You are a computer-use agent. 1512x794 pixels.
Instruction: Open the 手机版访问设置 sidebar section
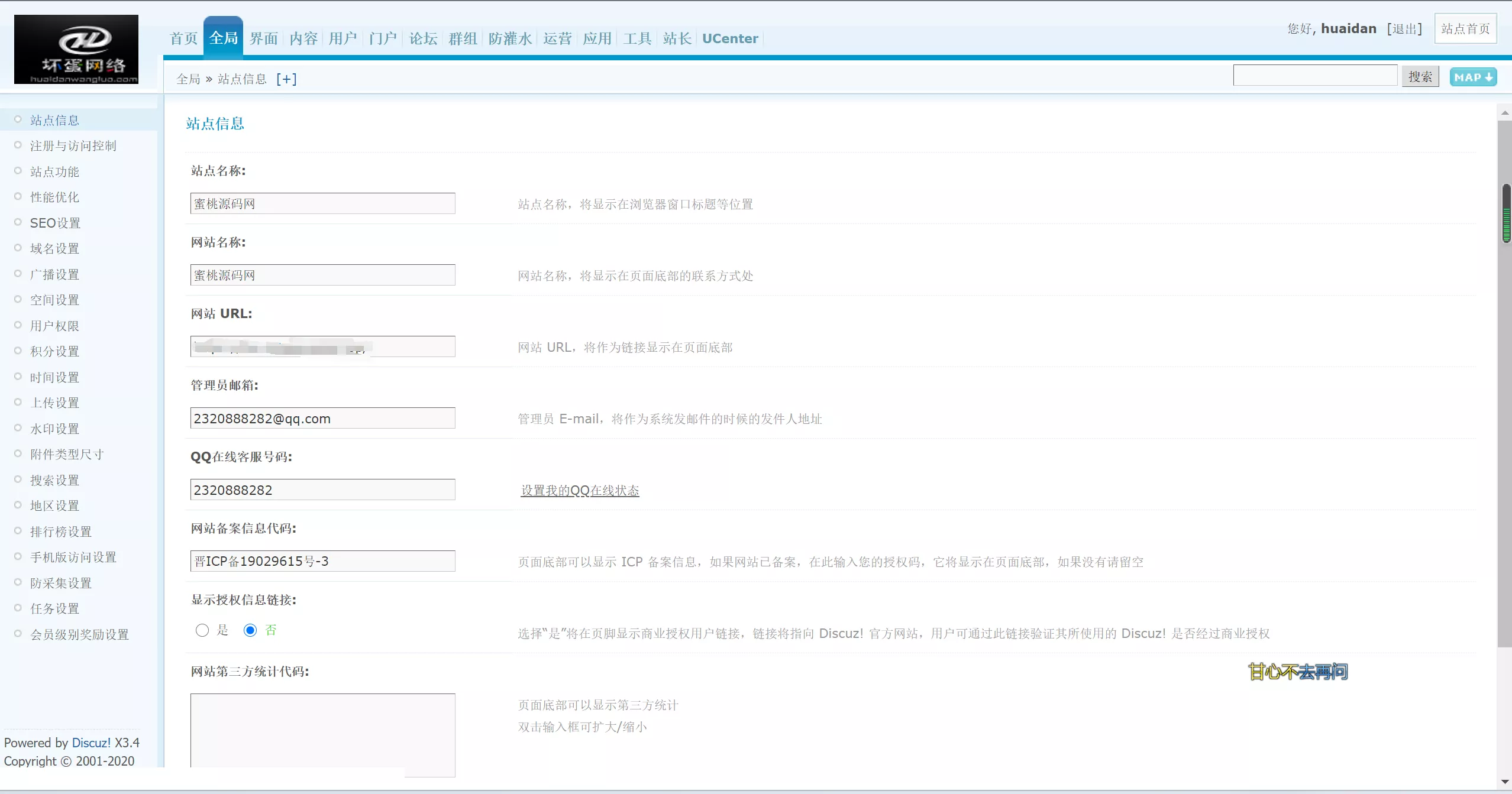point(73,556)
